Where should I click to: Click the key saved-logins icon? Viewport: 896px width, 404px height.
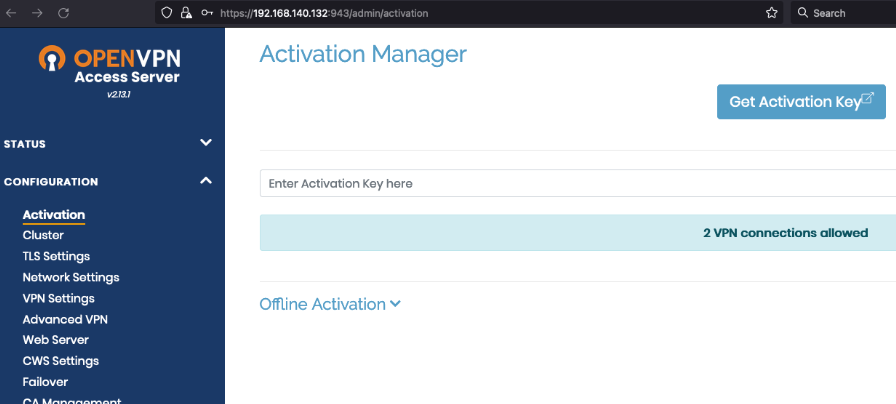207,13
